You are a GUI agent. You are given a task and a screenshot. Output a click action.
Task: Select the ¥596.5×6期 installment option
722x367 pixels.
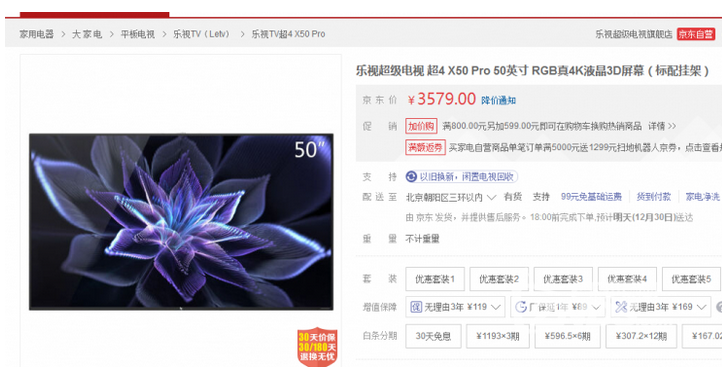(x=567, y=336)
